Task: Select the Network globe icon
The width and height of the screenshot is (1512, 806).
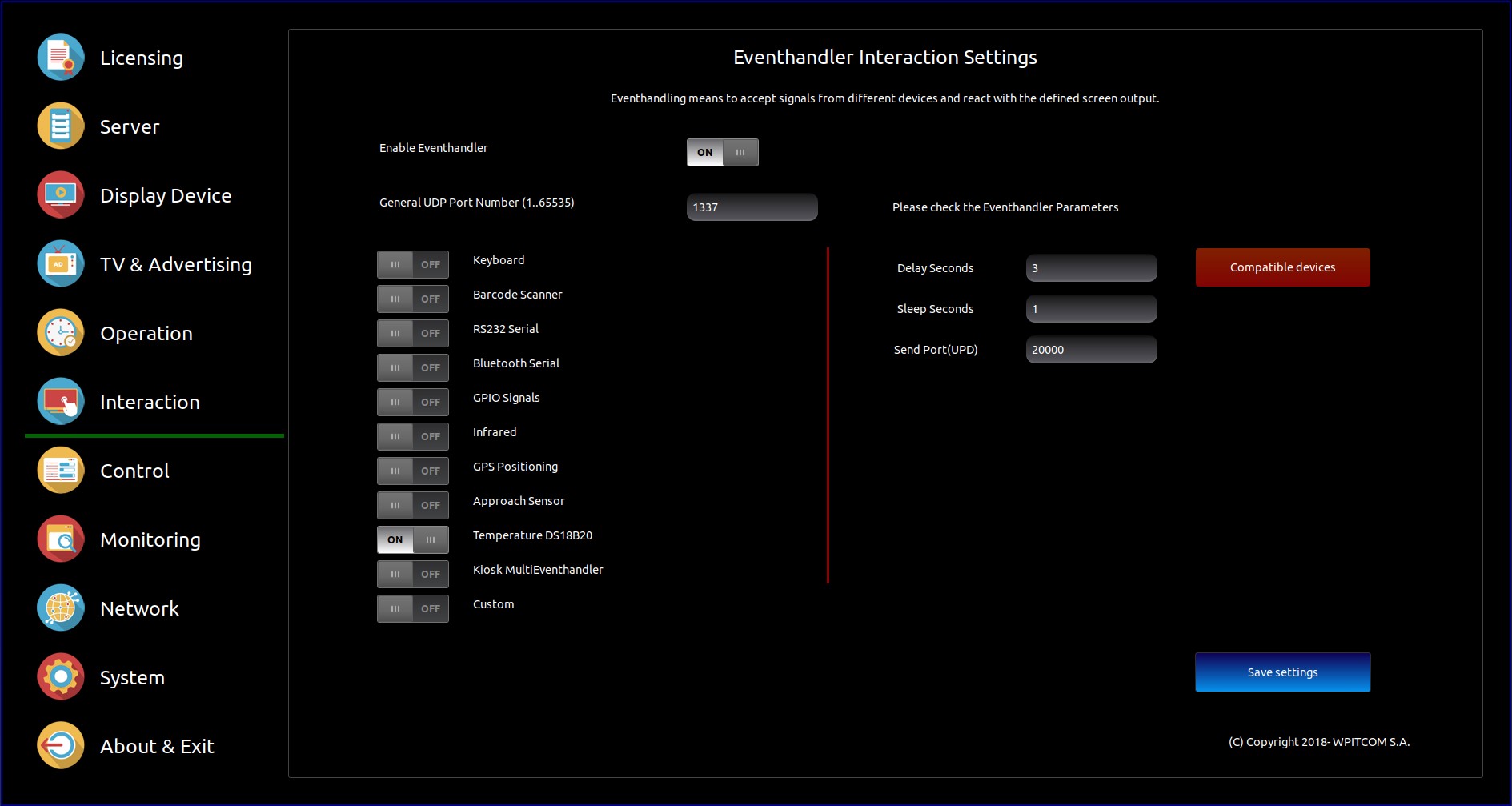Action: tap(61, 608)
